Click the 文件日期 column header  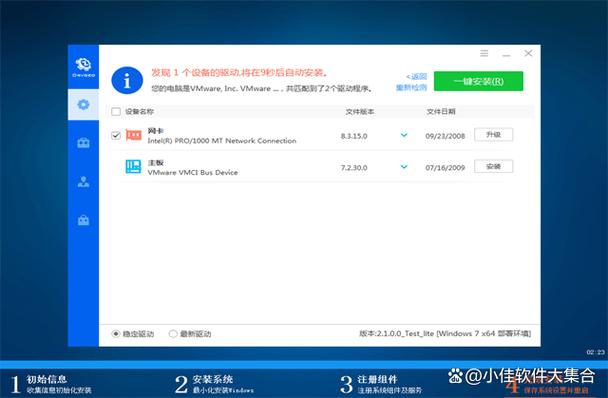441,112
